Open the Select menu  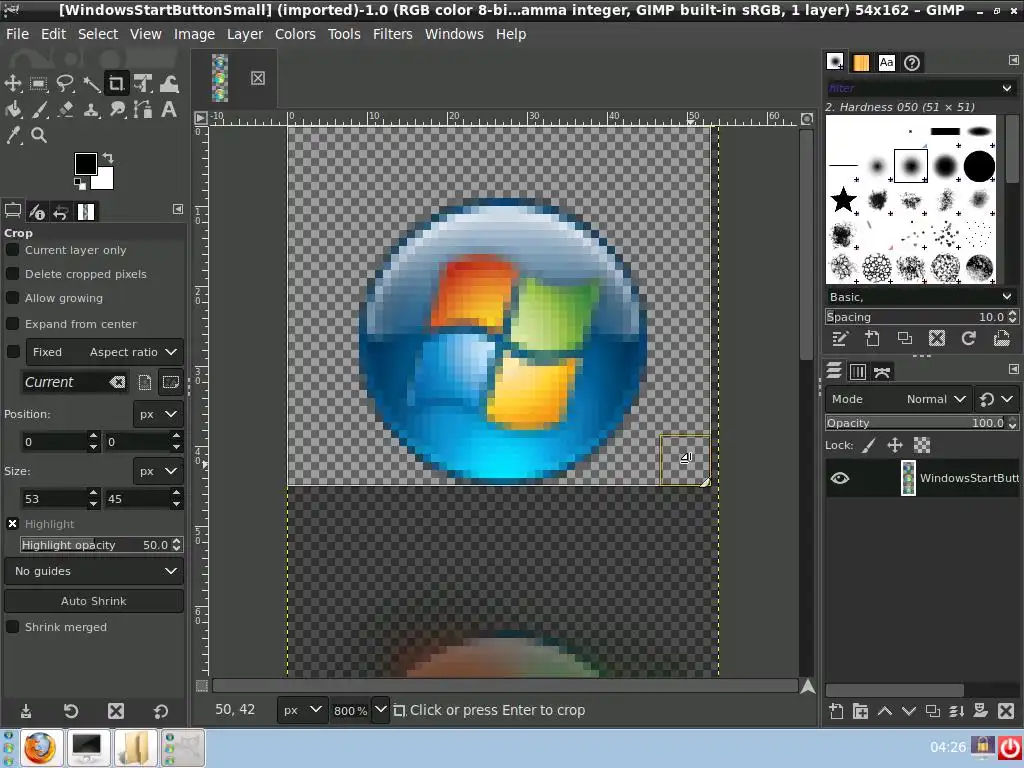[x=98, y=34]
